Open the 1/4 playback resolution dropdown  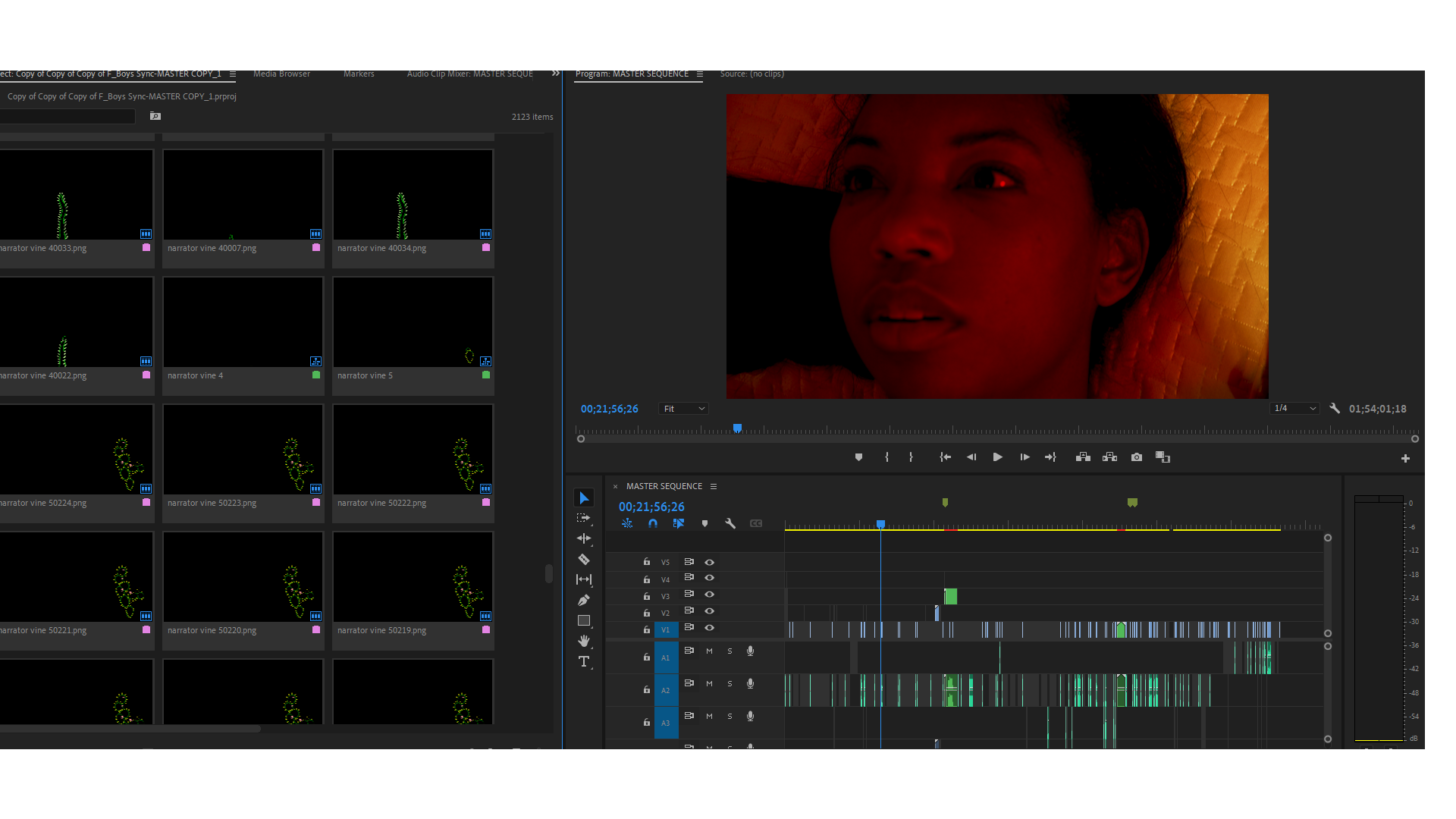(1294, 409)
